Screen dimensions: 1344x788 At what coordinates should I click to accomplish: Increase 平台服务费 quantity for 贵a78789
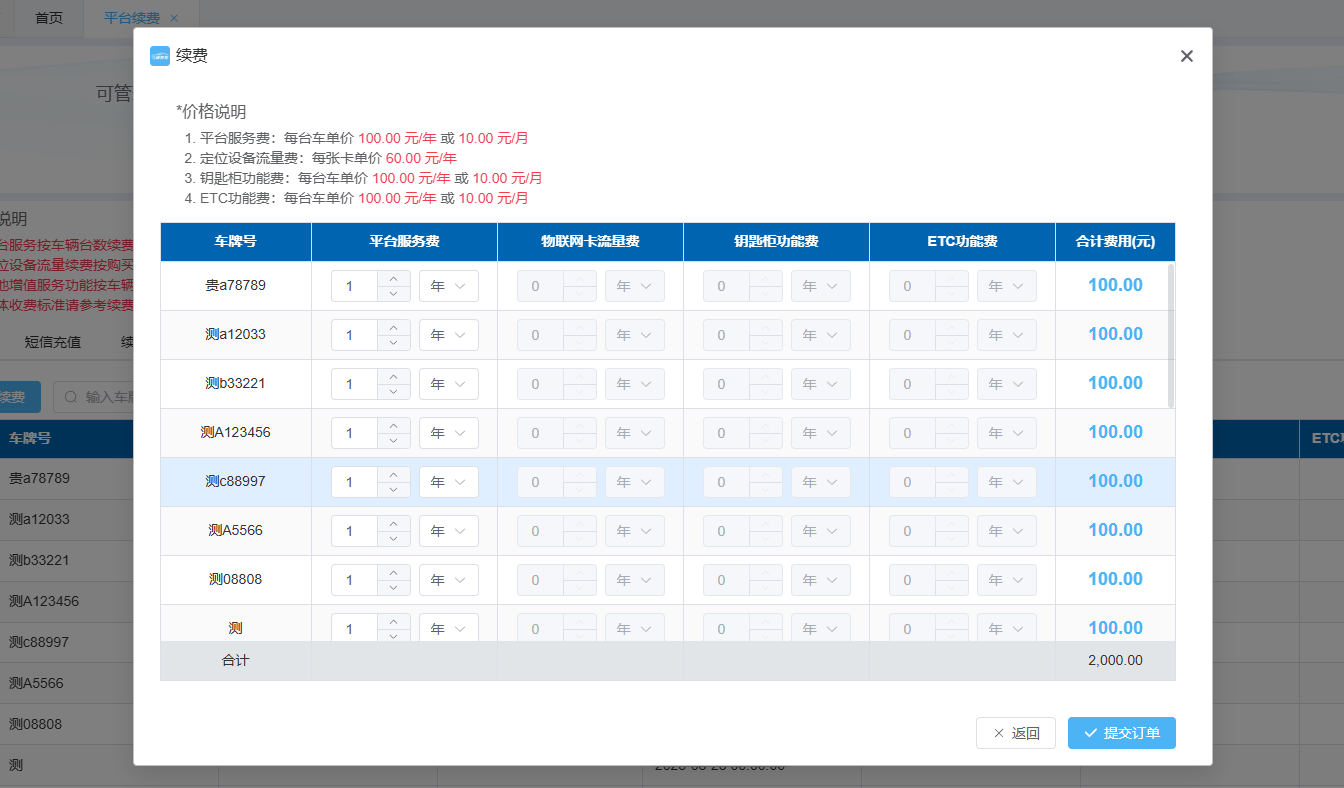(394, 279)
